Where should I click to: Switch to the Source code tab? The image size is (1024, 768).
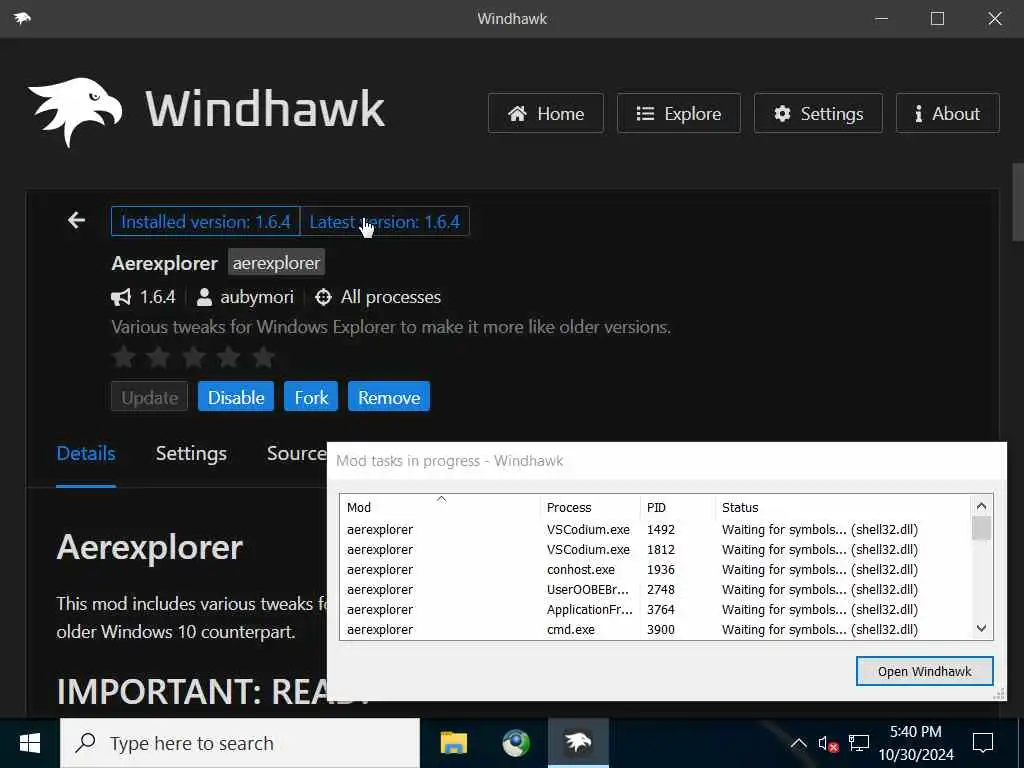(x=296, y=453)
